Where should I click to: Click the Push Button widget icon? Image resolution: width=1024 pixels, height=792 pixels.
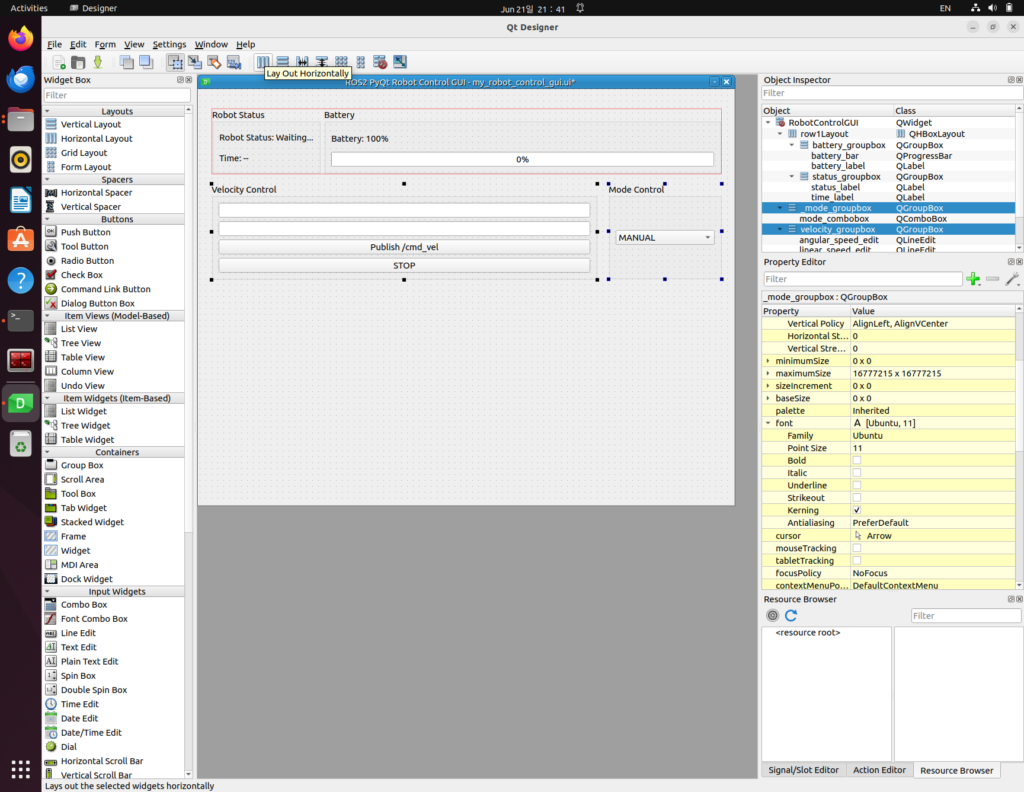(51, 232)
